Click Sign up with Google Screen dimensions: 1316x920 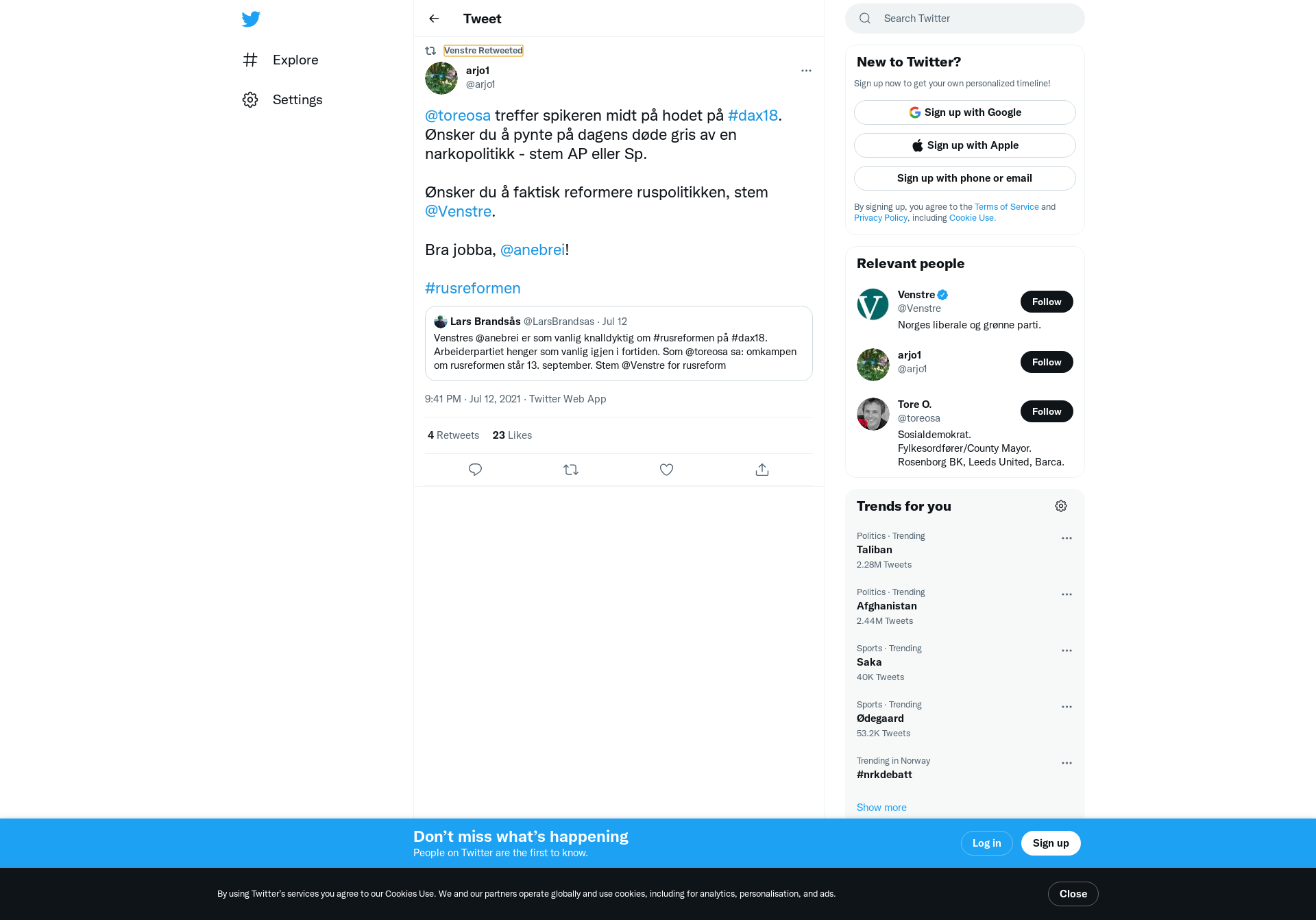964,112
